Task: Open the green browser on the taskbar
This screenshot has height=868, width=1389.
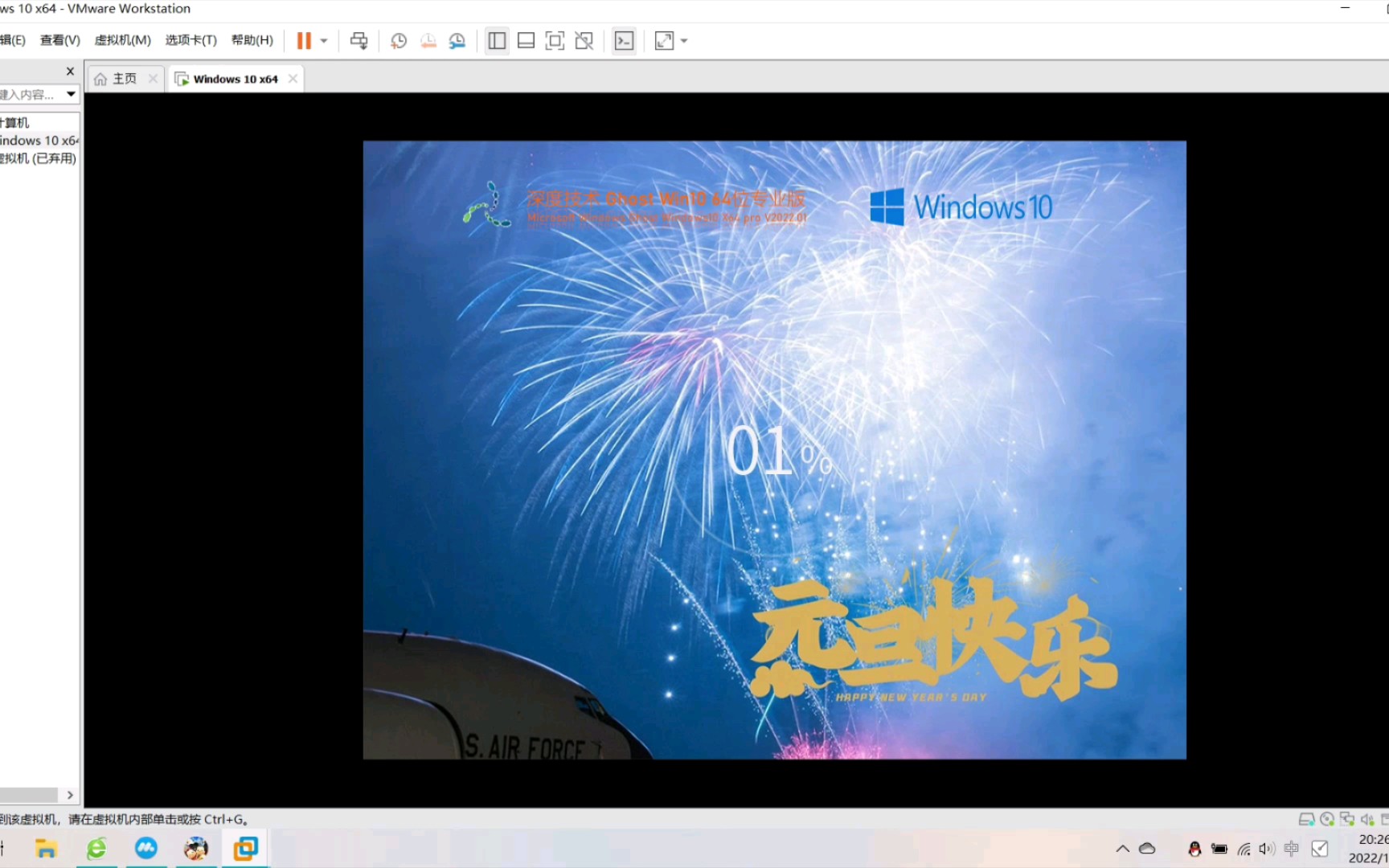Action: tap(96, 849)
